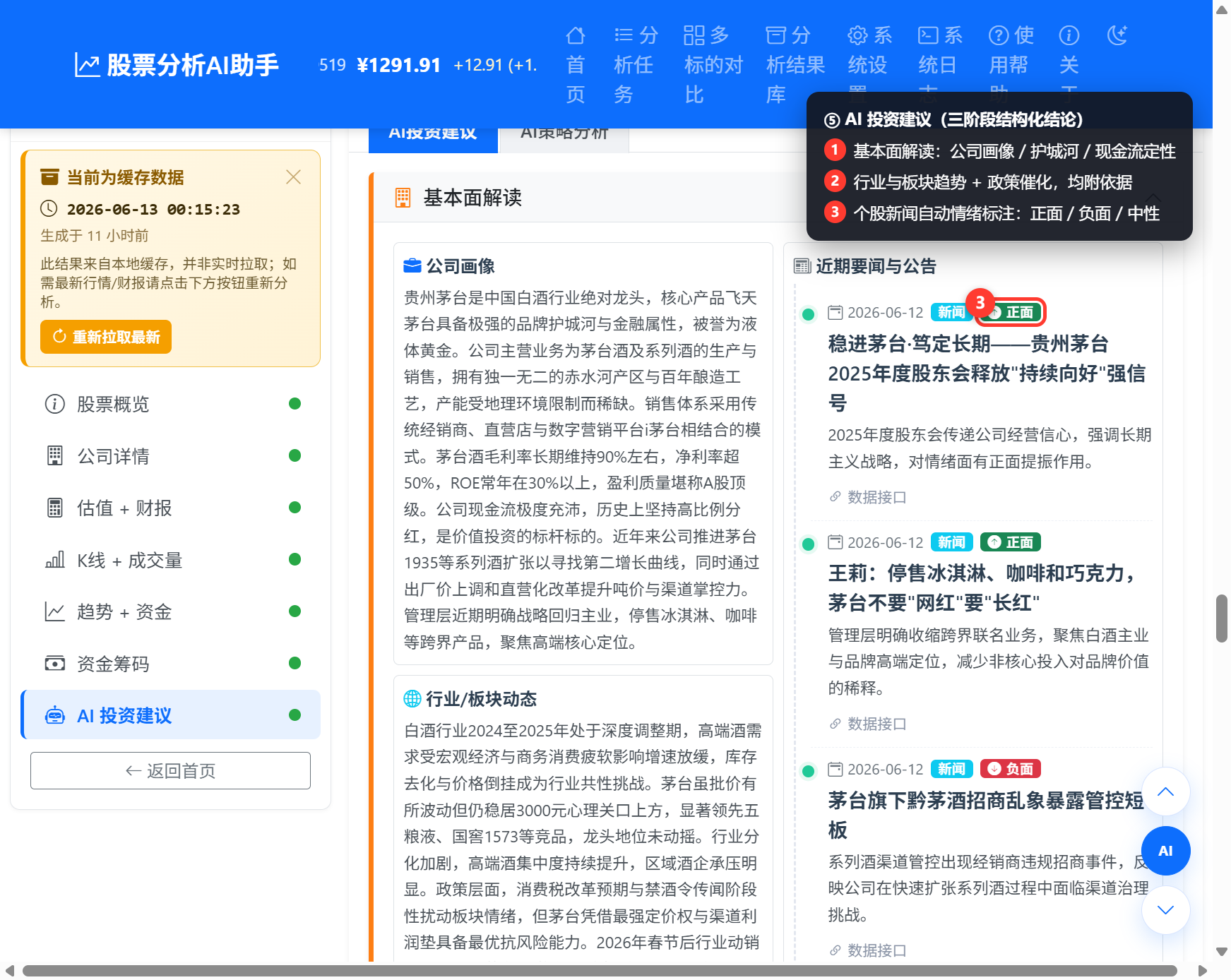Click 正面 tag on 稳进茅台 news
Image resolution: width=1231 pixels, height=980 pixels.
coord(1010,312)
